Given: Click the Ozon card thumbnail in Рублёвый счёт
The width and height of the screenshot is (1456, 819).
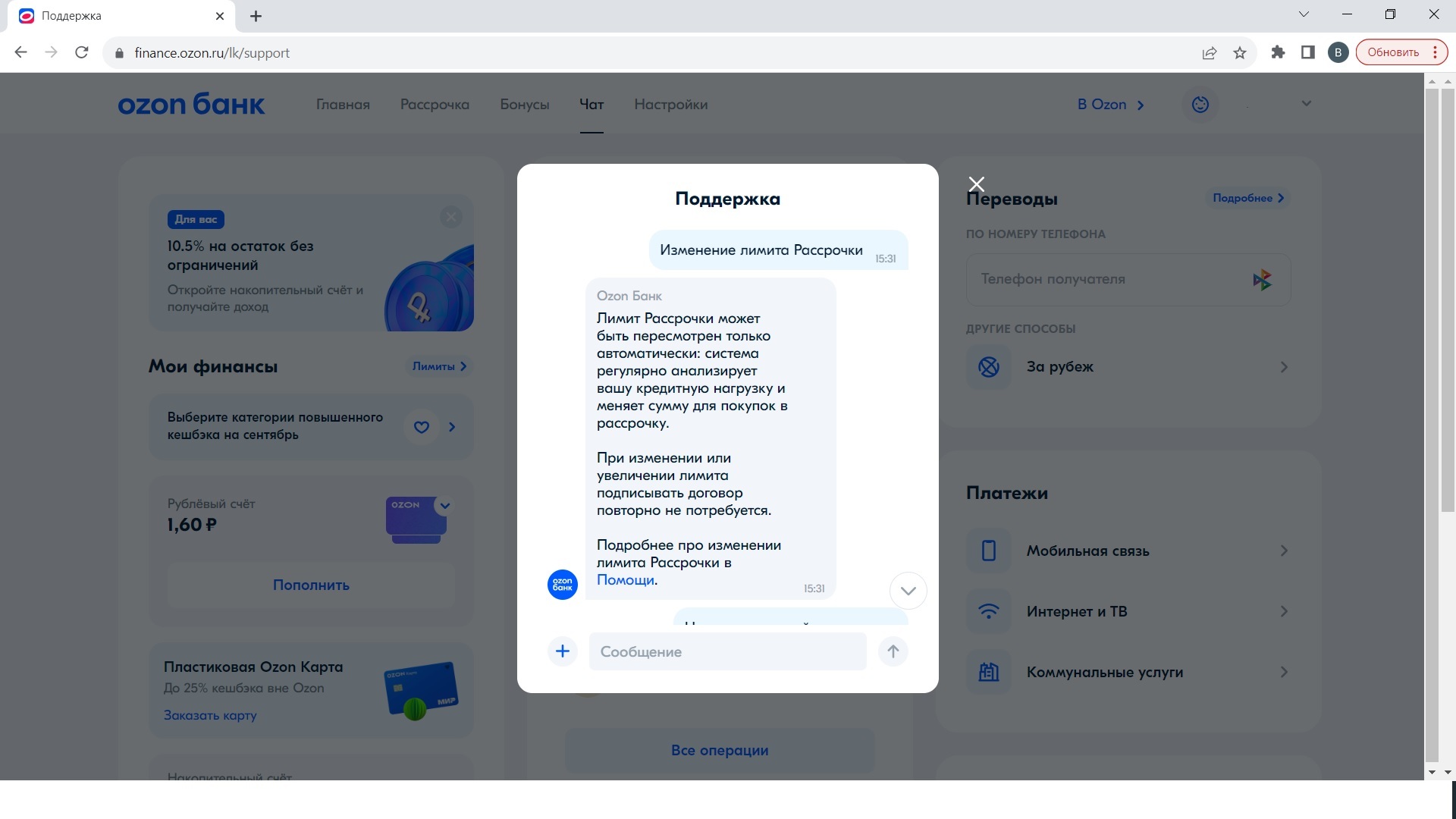Looking at the screenshot, I should pos(416,519).
